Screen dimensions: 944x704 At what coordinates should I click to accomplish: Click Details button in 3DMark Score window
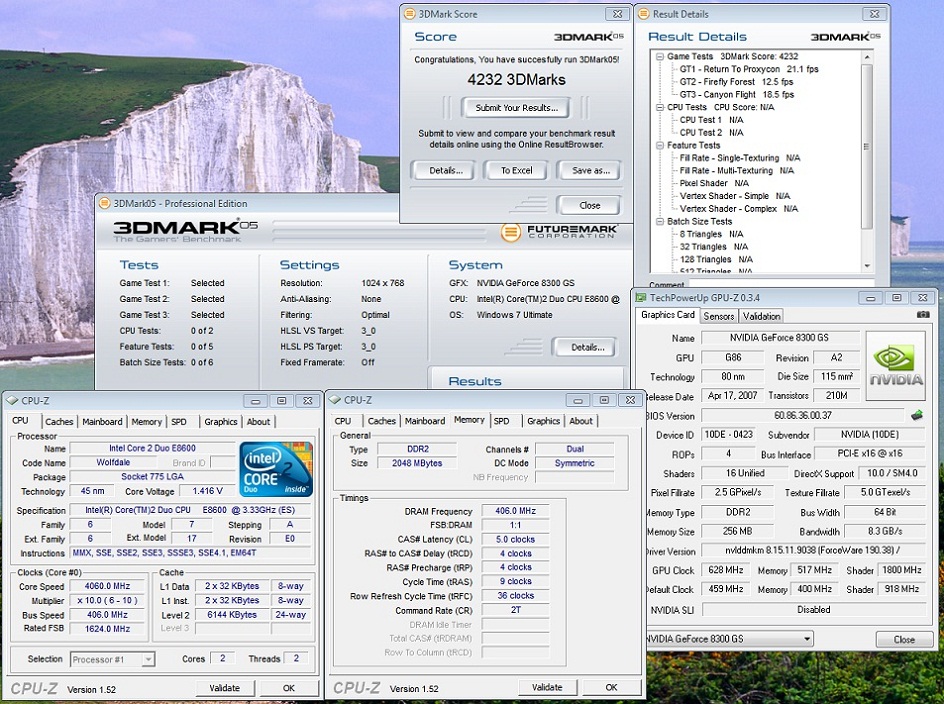(446, 170)
